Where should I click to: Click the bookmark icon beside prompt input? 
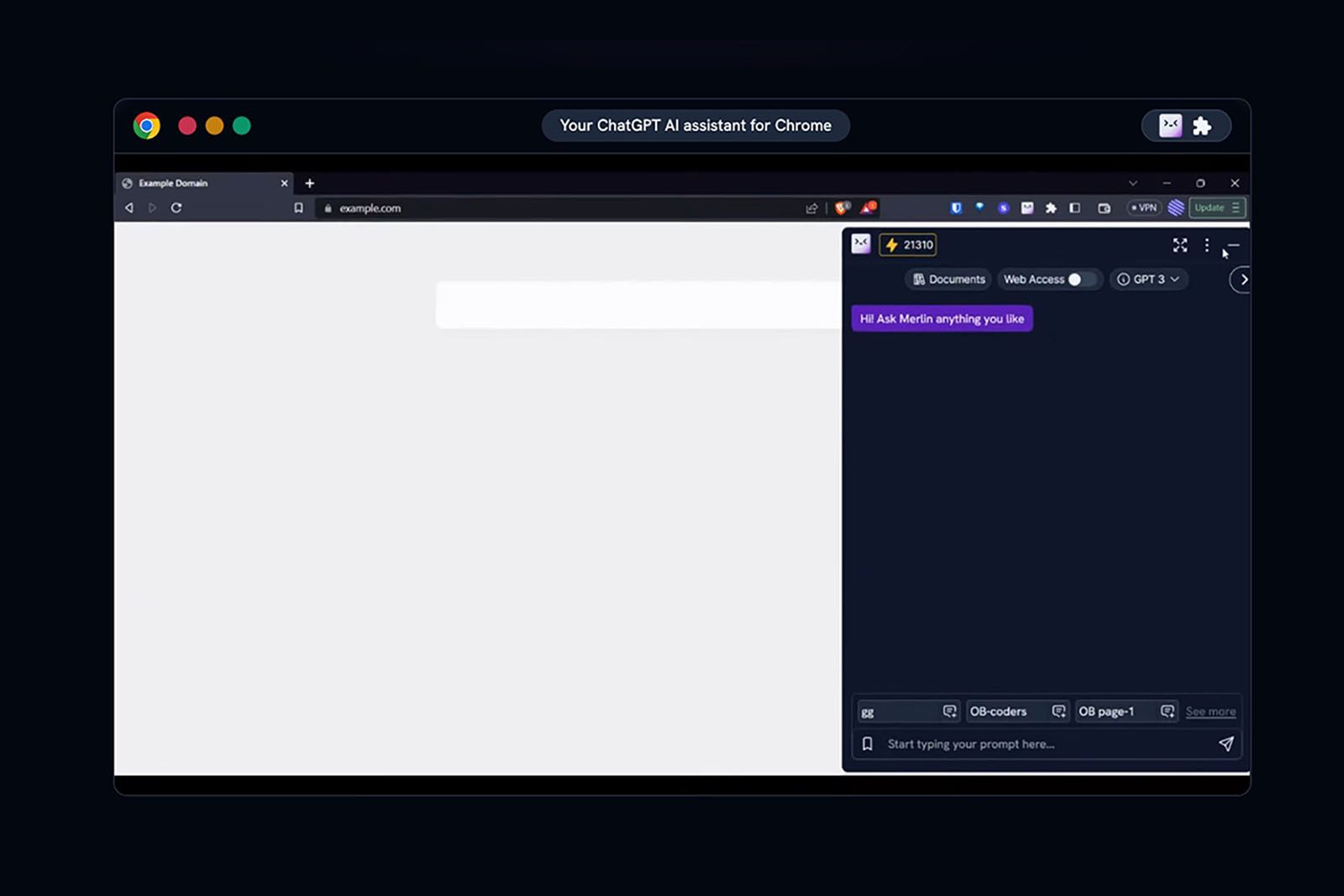(x=868, y=744)
